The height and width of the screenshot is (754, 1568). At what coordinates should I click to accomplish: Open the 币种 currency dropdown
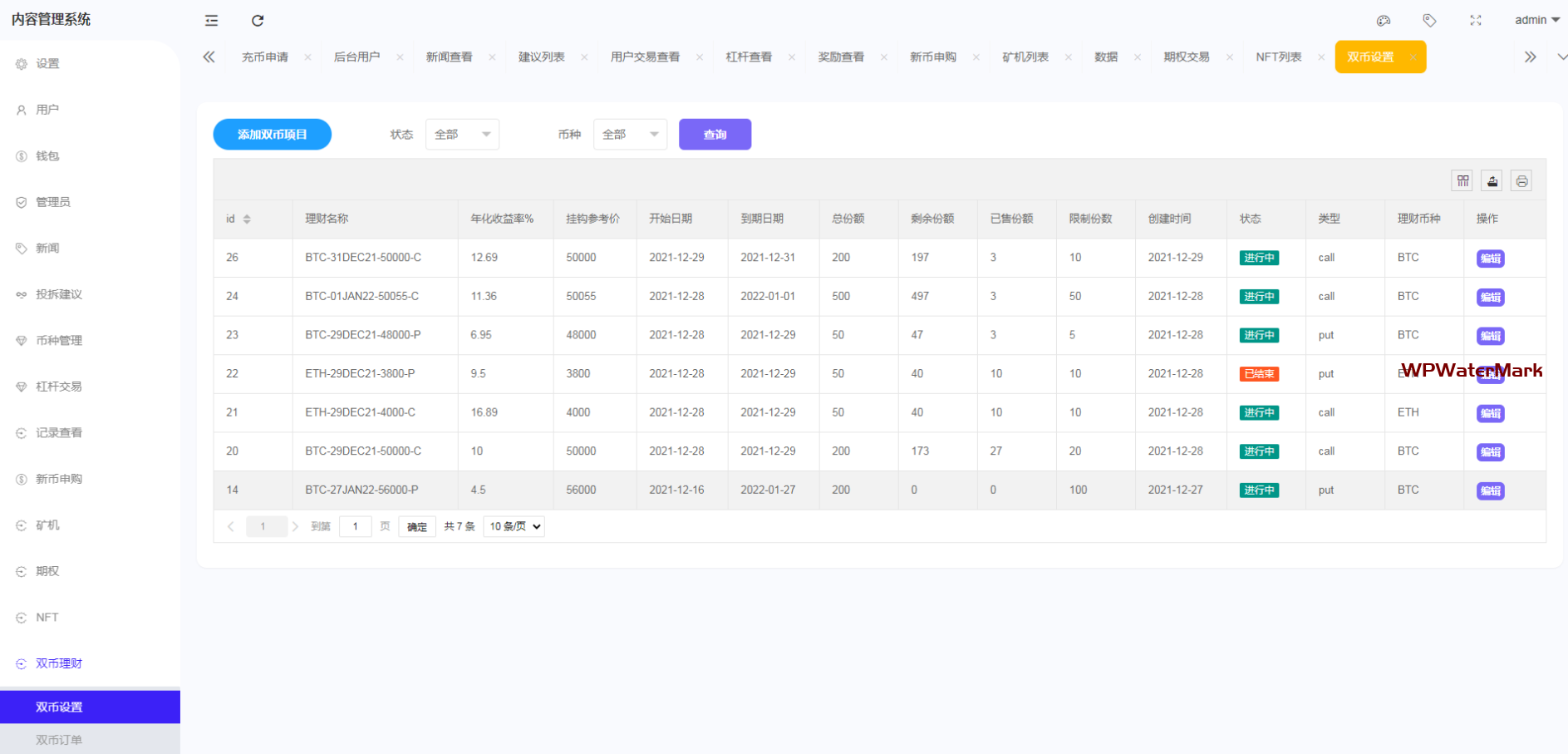[x=630, y=135]
